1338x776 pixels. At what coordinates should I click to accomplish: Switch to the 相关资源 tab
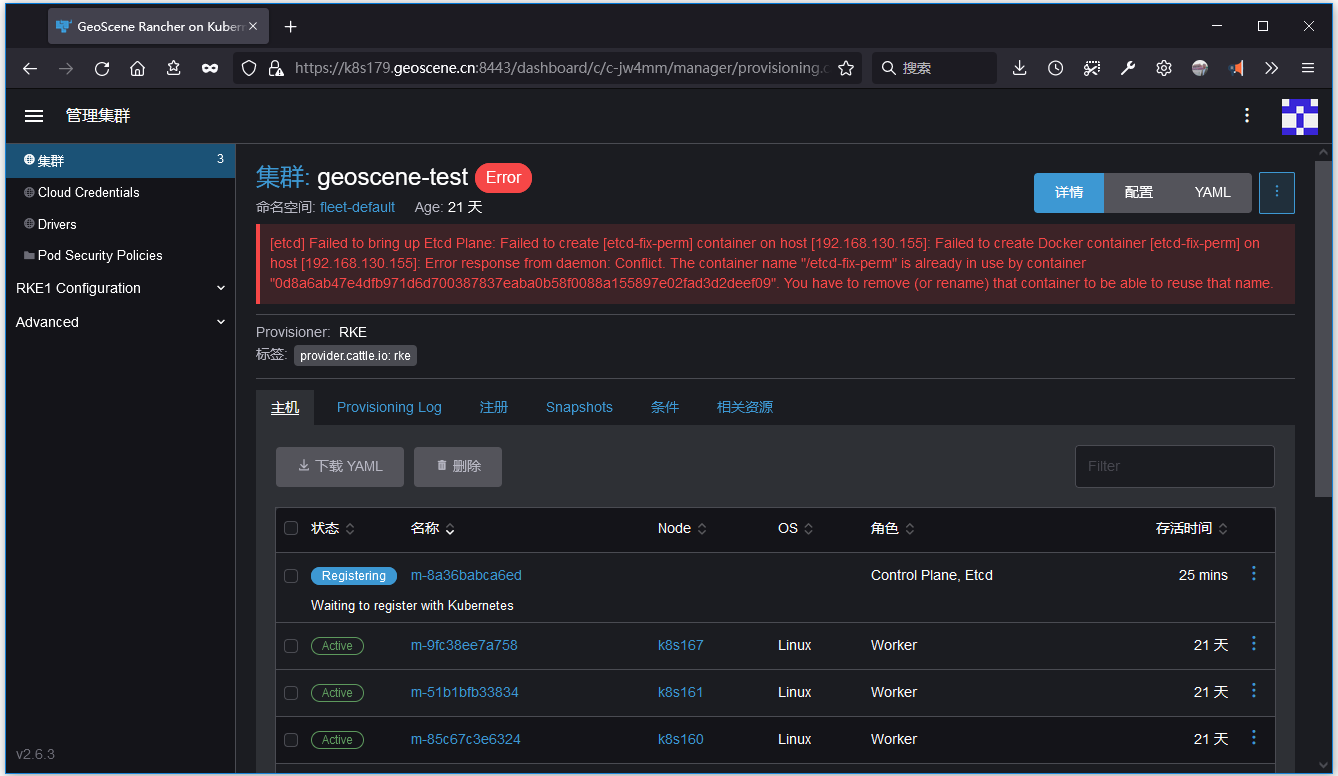(745, 407)
